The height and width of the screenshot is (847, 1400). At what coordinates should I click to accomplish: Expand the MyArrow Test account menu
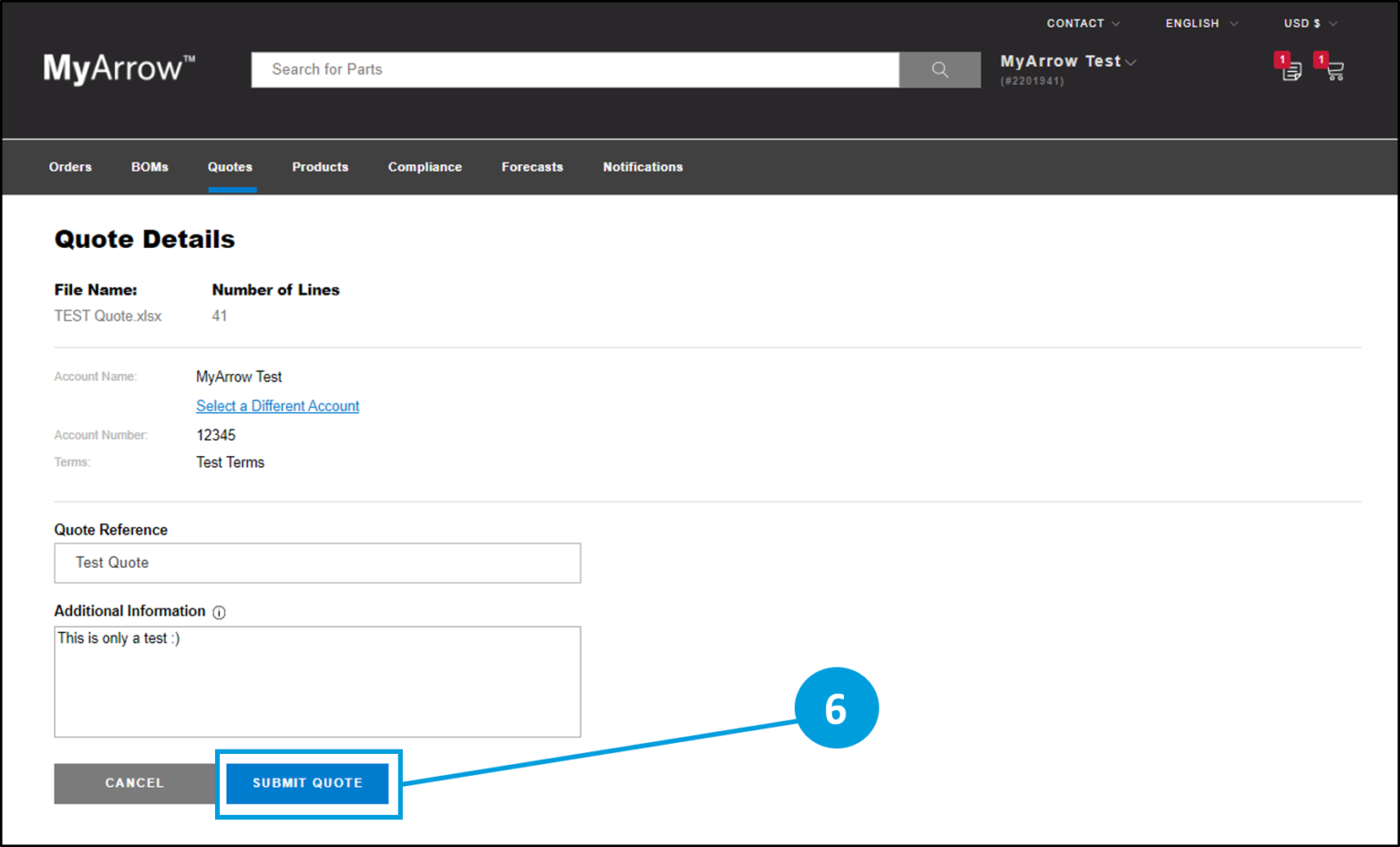[x=1067, y=61]
